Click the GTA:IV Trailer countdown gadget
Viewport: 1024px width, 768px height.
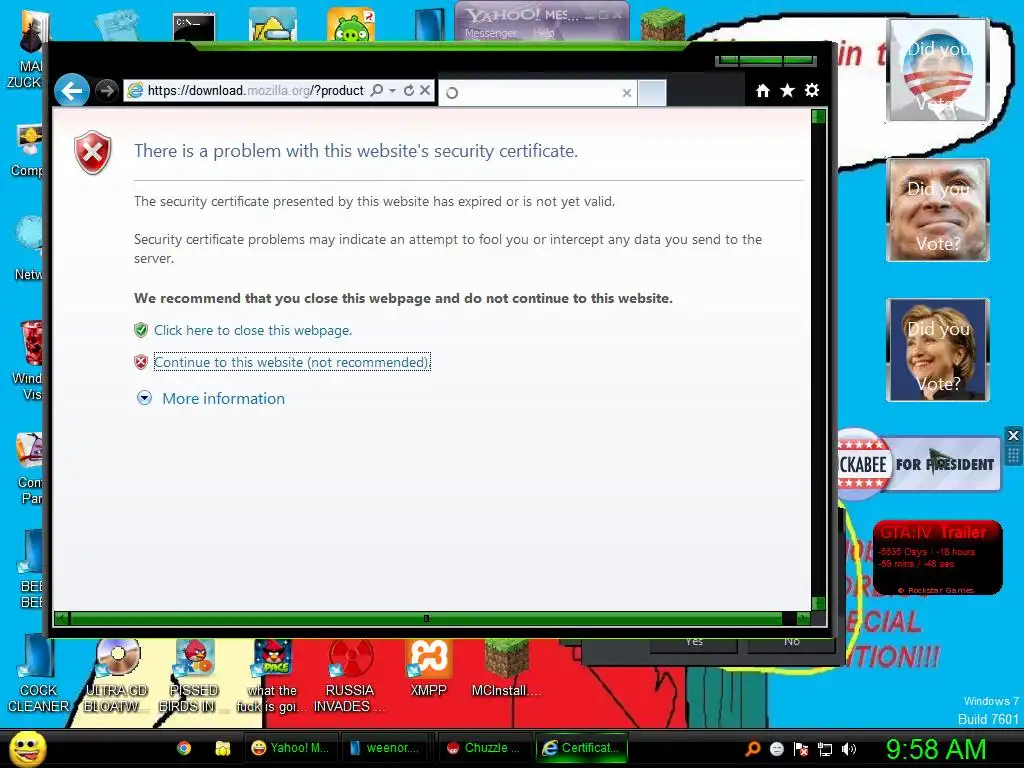coord(937,557)
